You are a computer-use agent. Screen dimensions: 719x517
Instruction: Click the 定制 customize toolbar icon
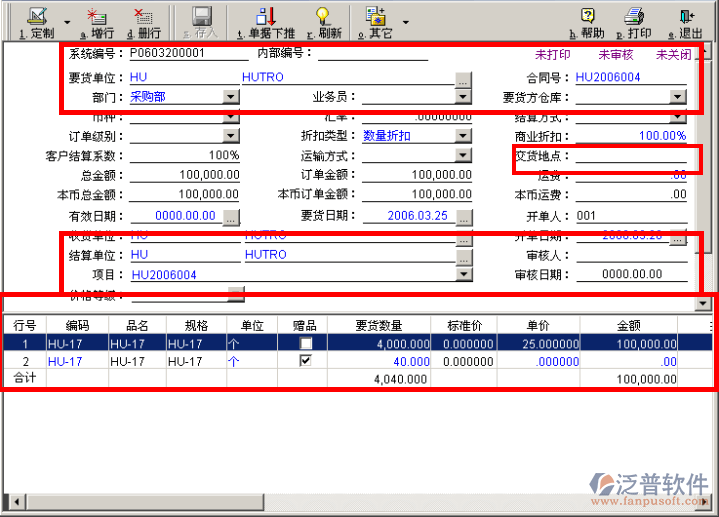click(x=36, y=17)
